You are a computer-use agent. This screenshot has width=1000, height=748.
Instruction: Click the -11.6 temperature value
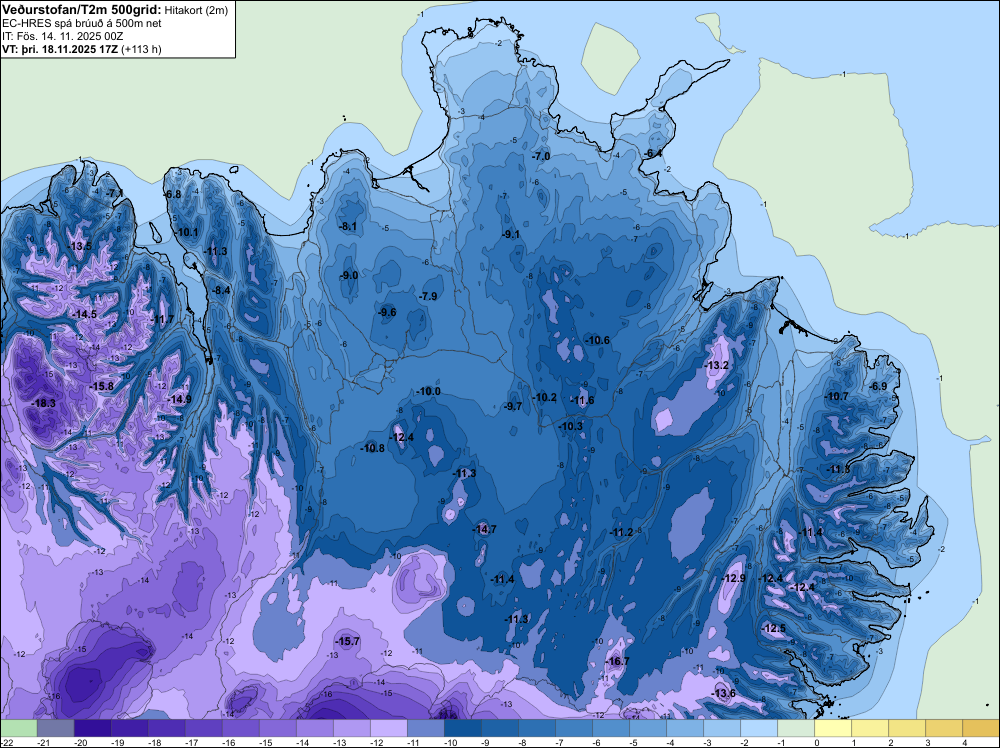(582, 400)
